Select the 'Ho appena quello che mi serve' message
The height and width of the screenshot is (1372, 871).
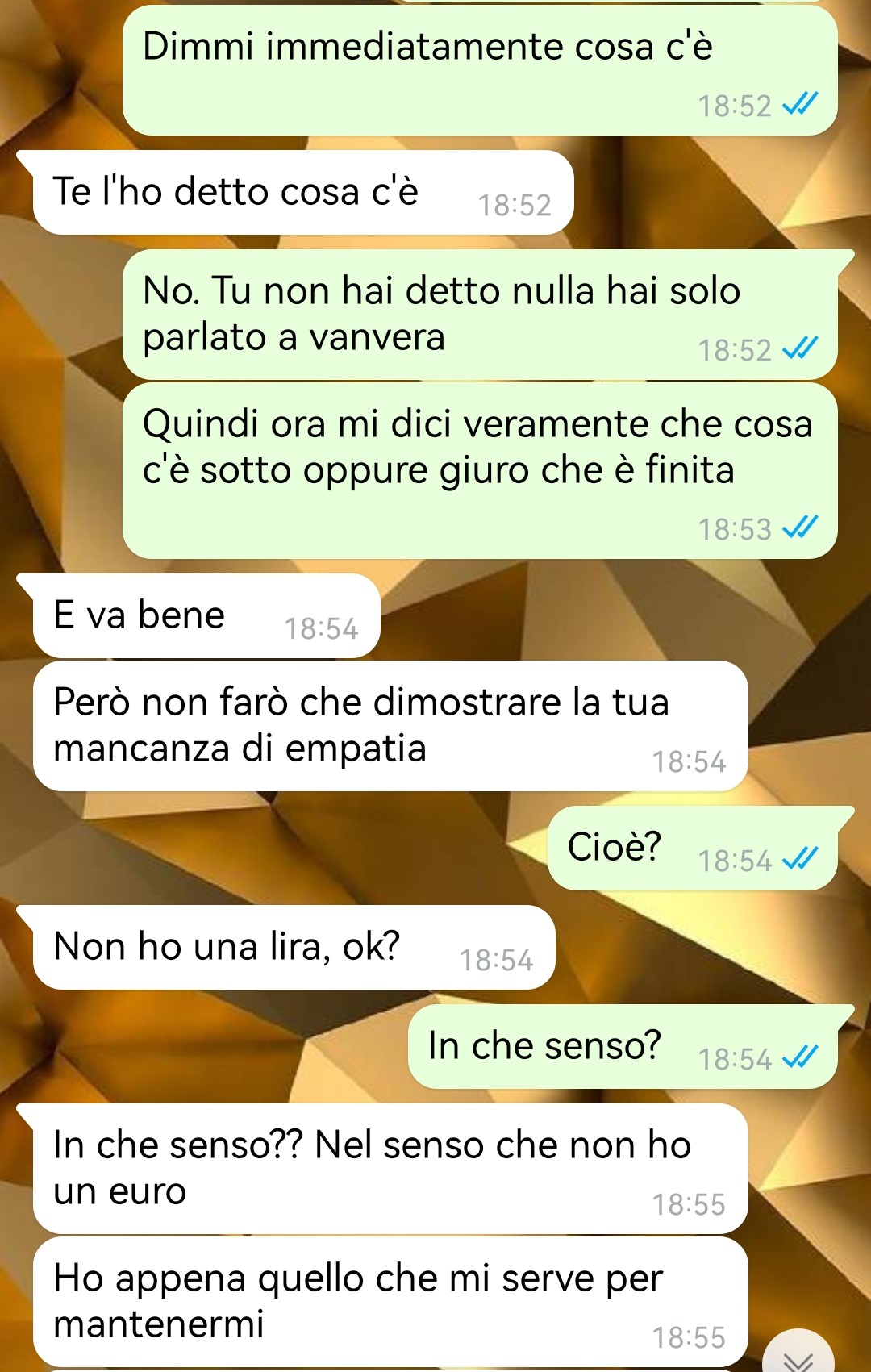click(x=390, y=1302)
